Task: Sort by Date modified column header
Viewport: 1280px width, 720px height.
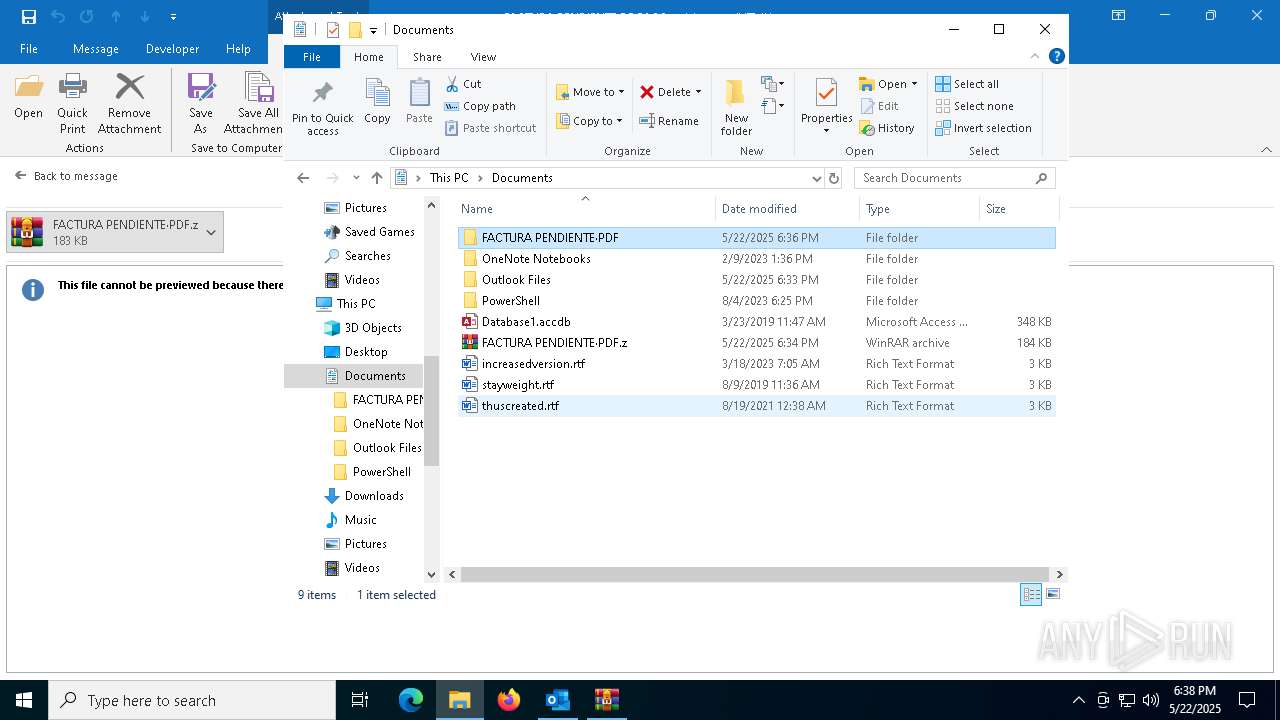Action: pos(787,209)
